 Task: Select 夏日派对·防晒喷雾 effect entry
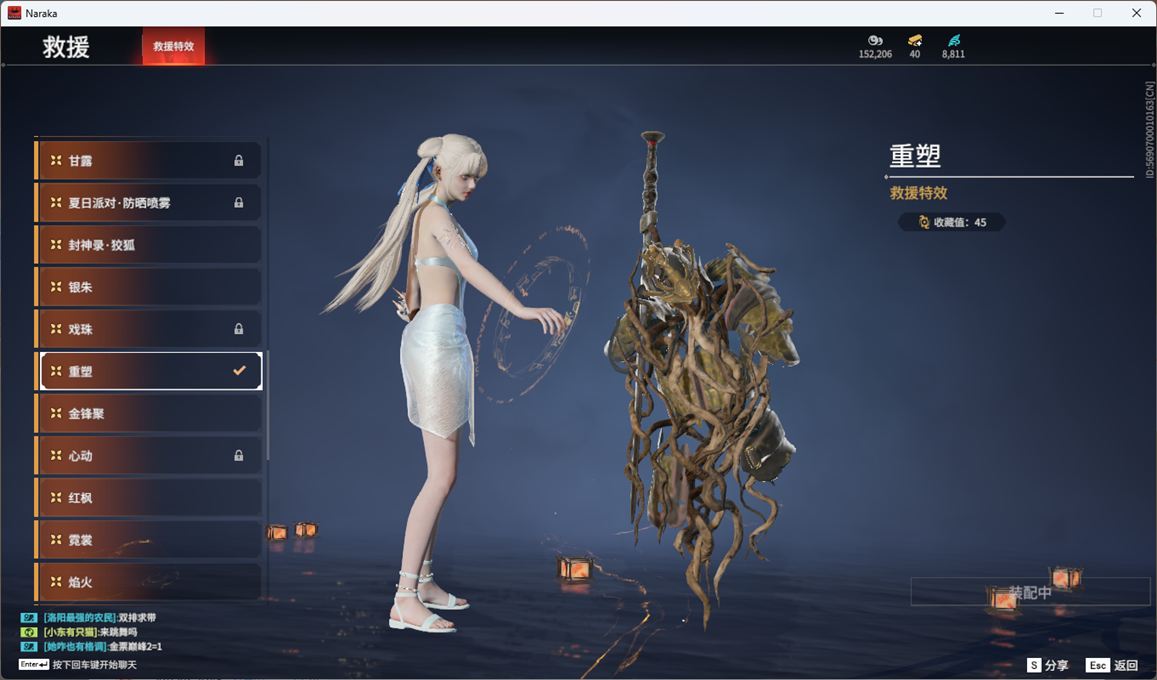click(x=148, y=203)
